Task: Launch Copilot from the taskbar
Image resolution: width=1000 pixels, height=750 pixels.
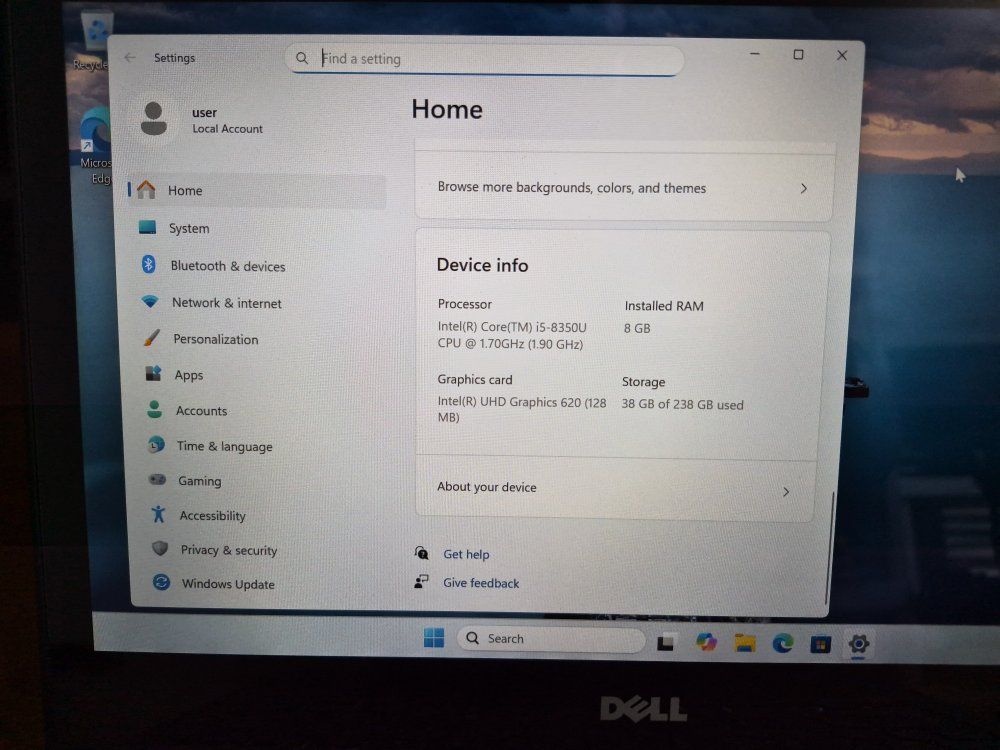Action: 706,642
